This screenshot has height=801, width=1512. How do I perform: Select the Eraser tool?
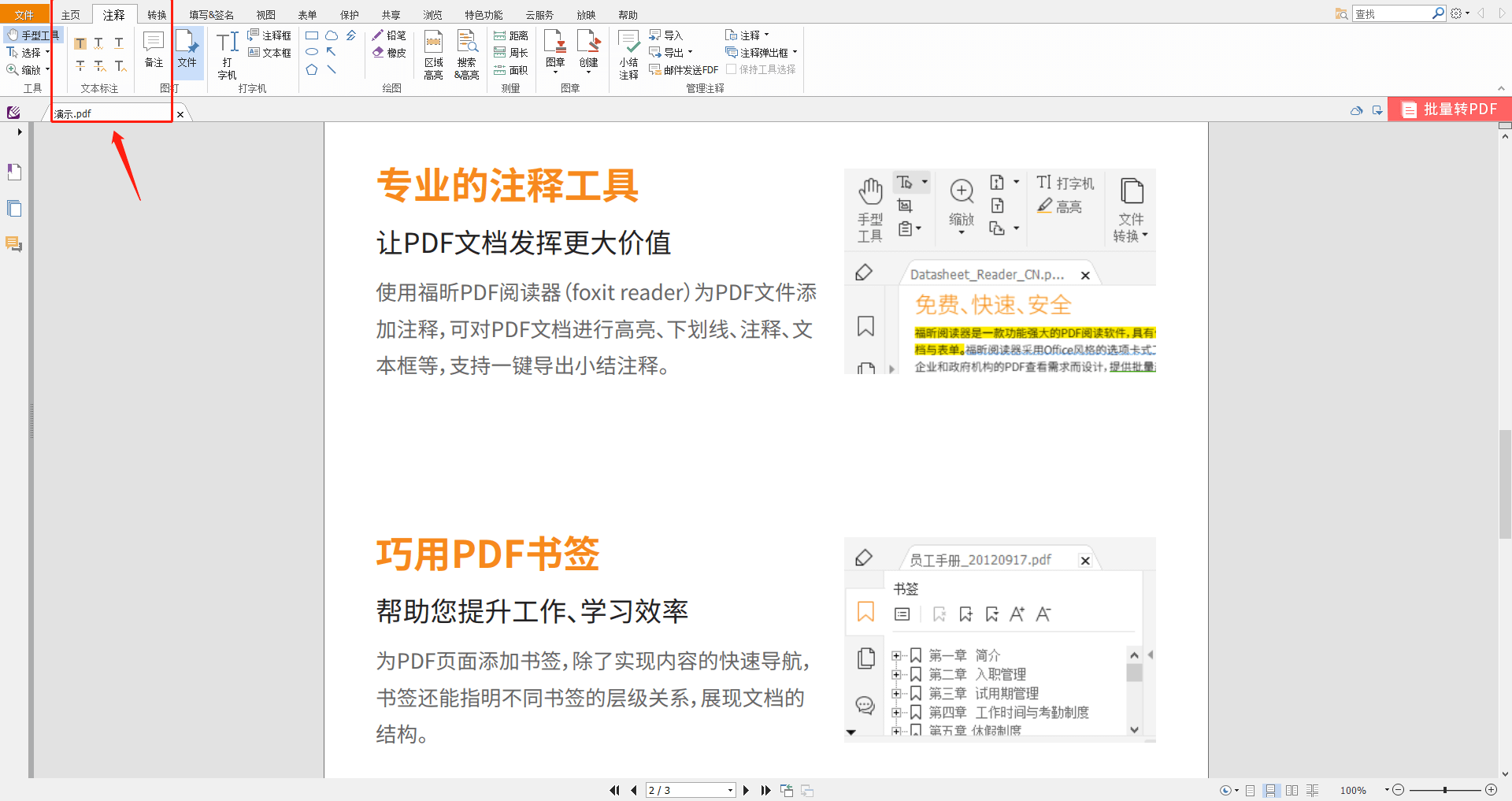click(390, 52)
